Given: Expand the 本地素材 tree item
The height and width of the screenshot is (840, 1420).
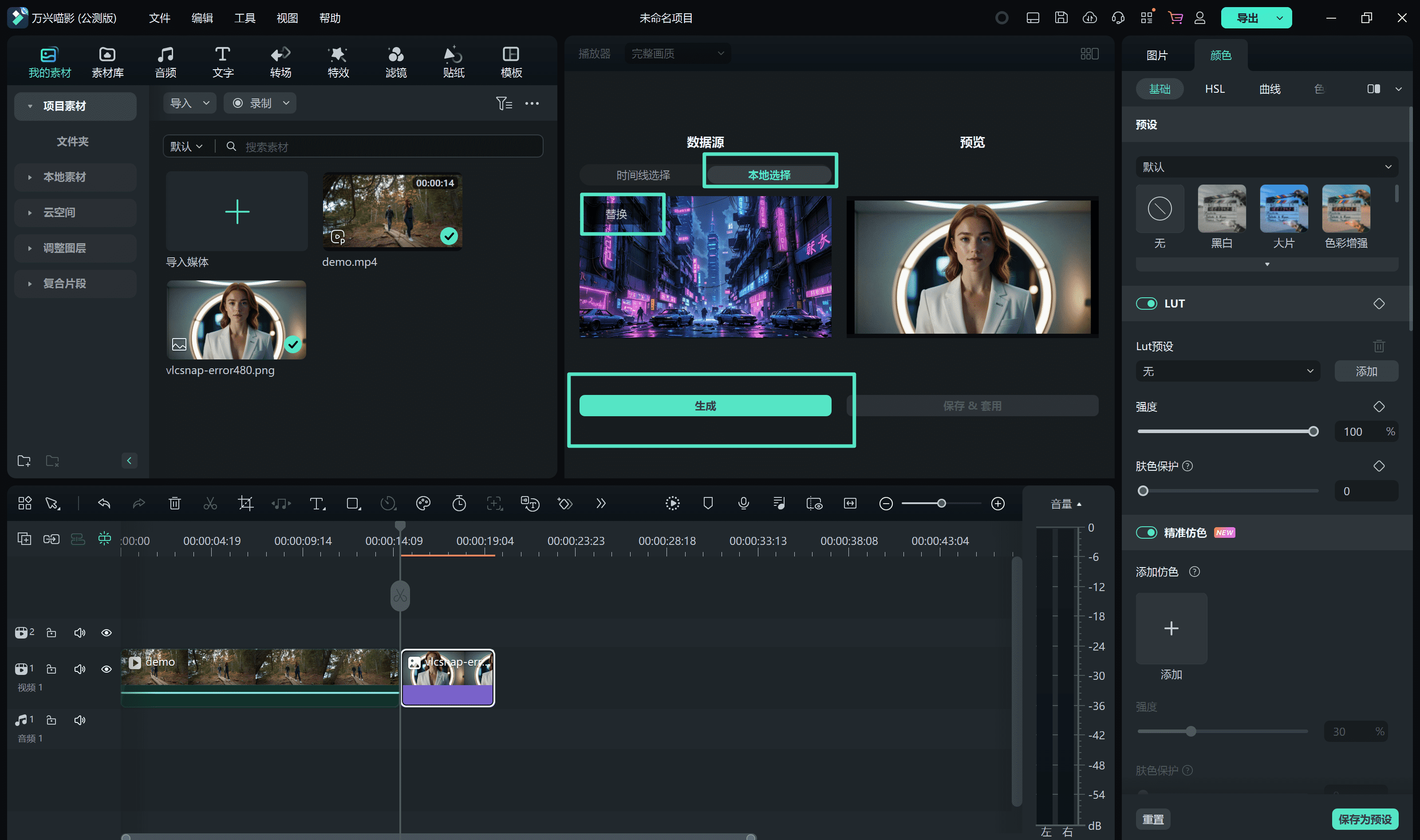Looking at the screenshot, I should click(30, 177).
